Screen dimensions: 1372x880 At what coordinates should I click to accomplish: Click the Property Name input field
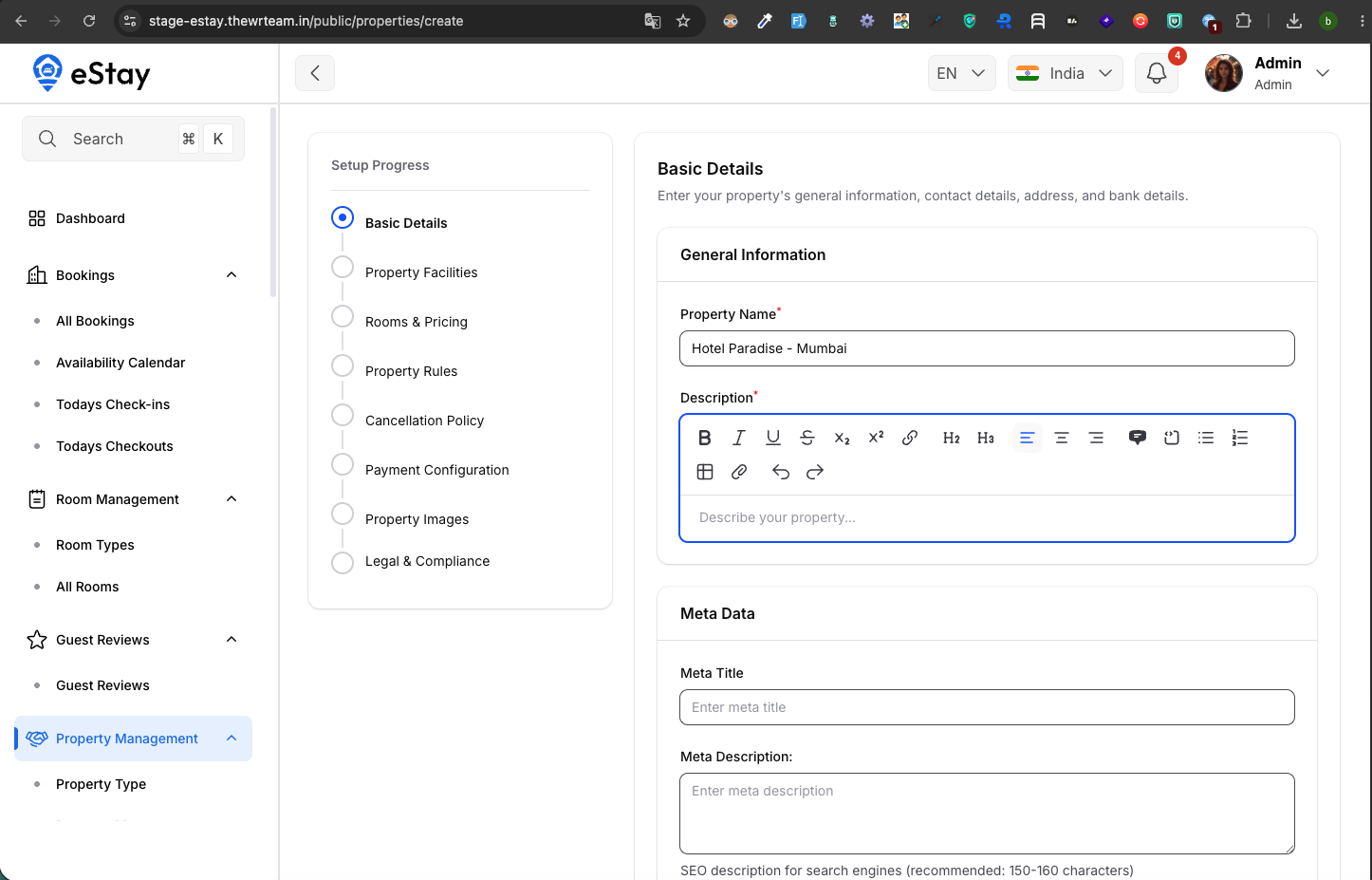987,348
